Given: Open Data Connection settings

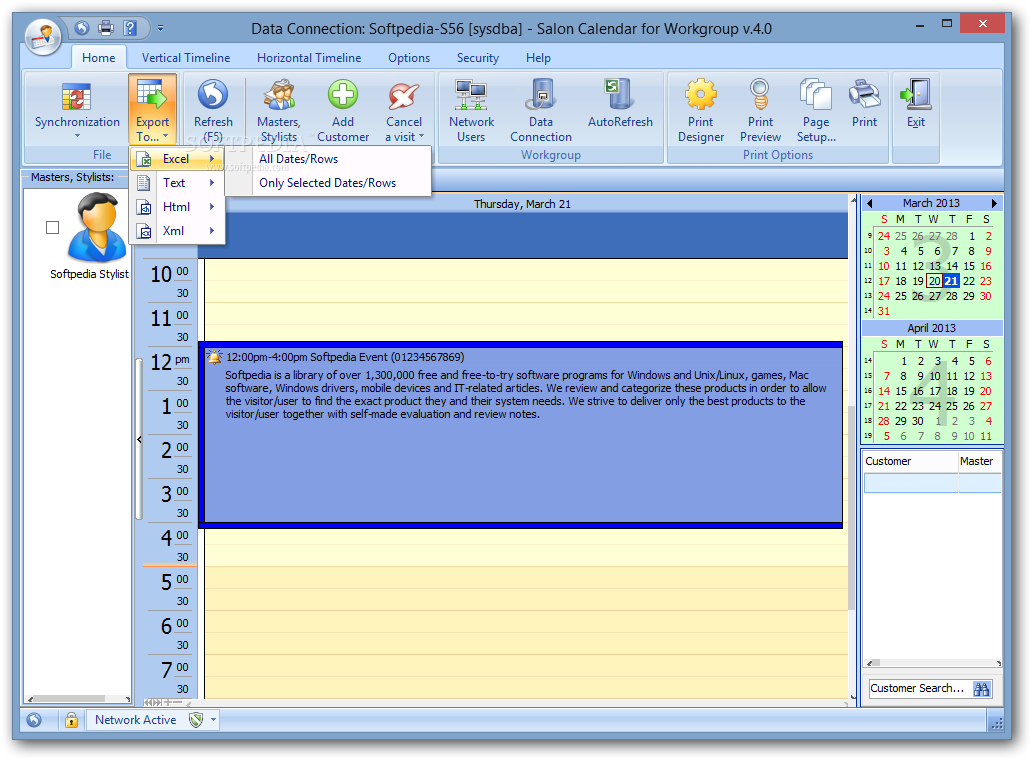Looking at the screenshot, I should pyautogui.click(x=541, y=109).
